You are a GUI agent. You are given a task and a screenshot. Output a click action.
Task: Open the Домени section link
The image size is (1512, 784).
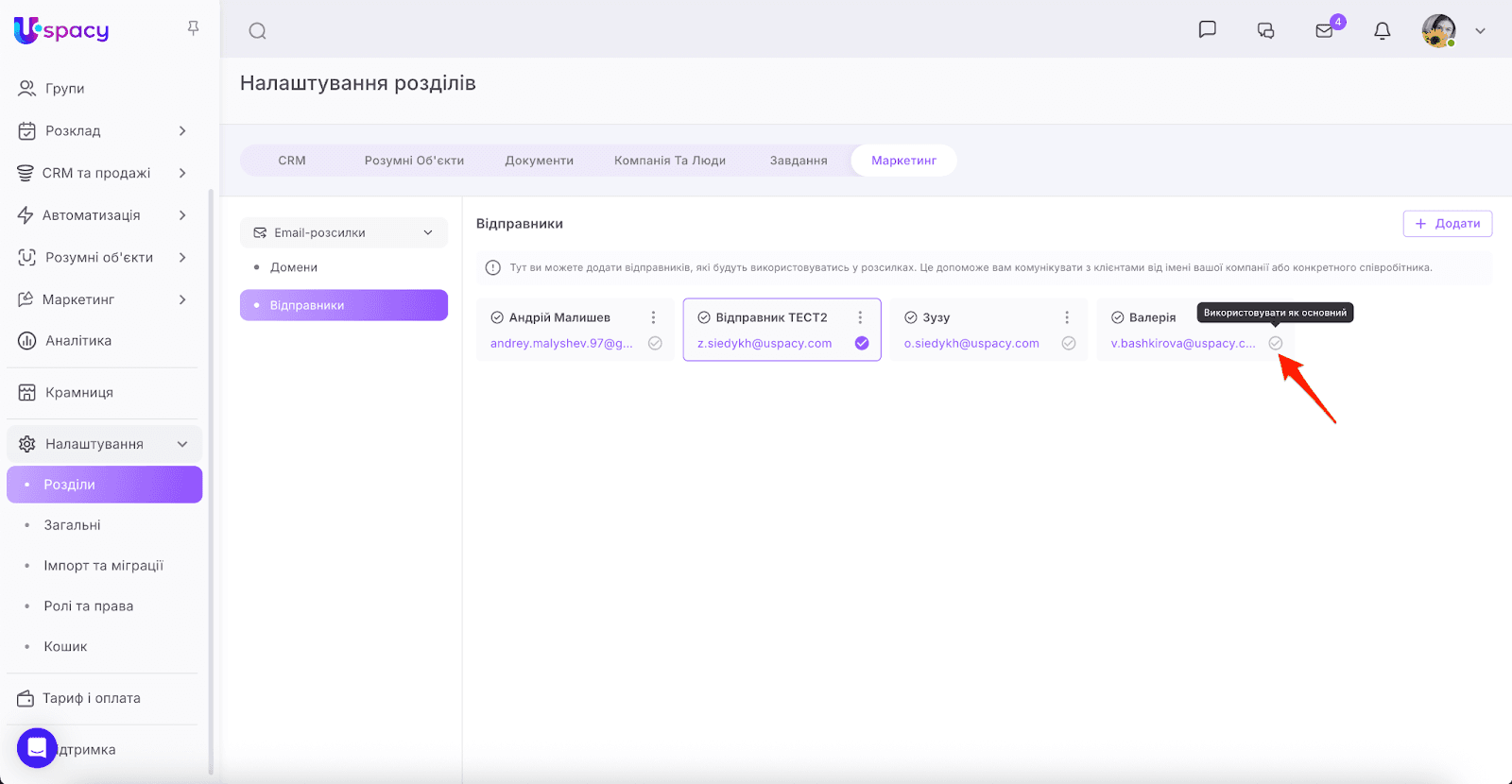294,267
